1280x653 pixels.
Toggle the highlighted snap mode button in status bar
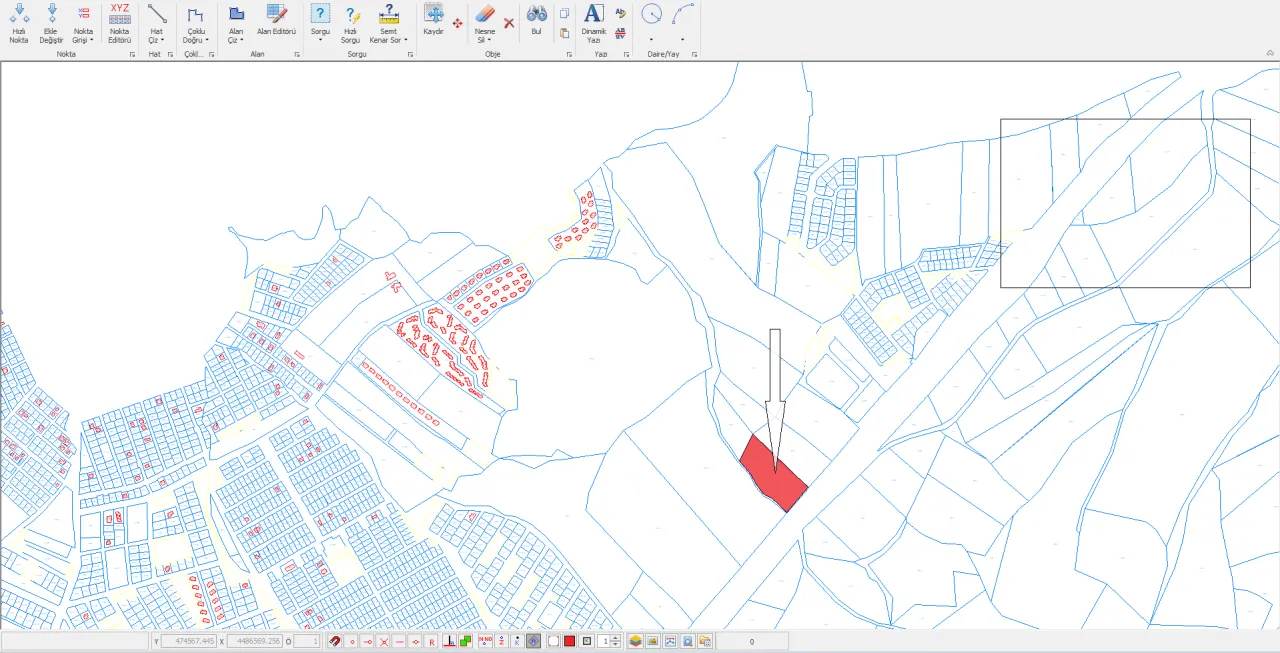click(534, 641)
